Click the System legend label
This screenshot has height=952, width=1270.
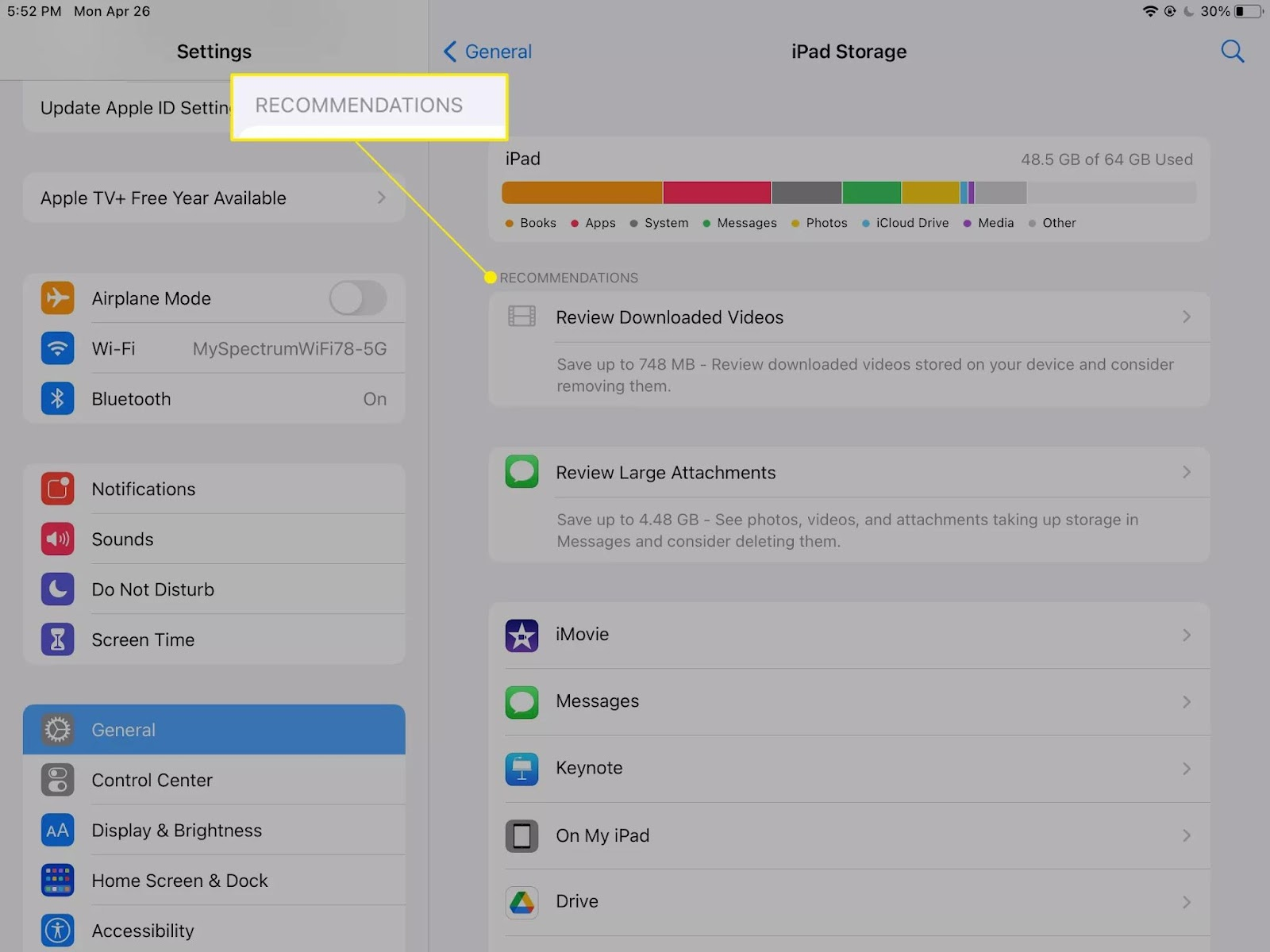pyautogui.click(x=666, y=223)
